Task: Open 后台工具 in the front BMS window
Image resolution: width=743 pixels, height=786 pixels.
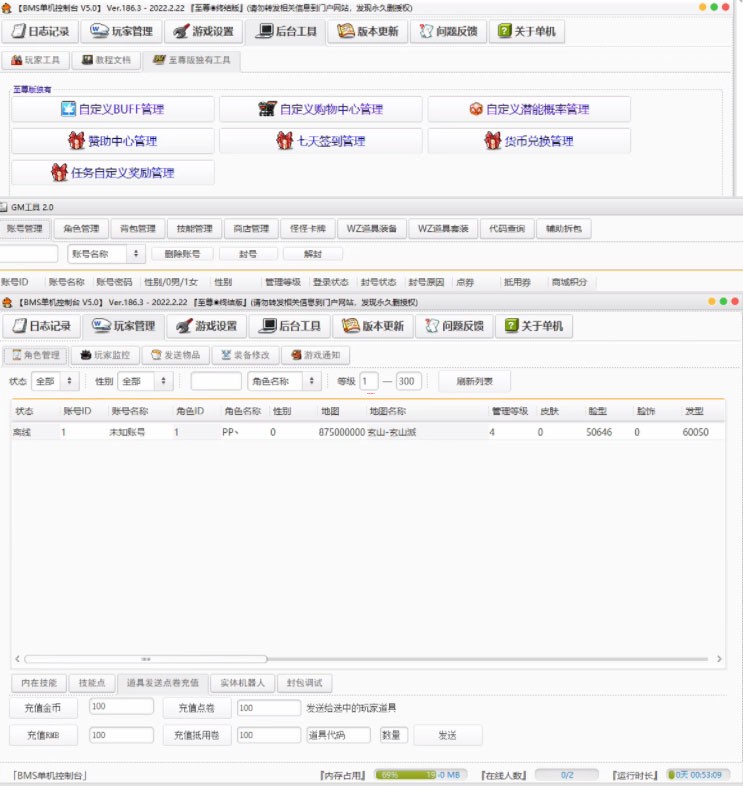Action: (289, 326)
